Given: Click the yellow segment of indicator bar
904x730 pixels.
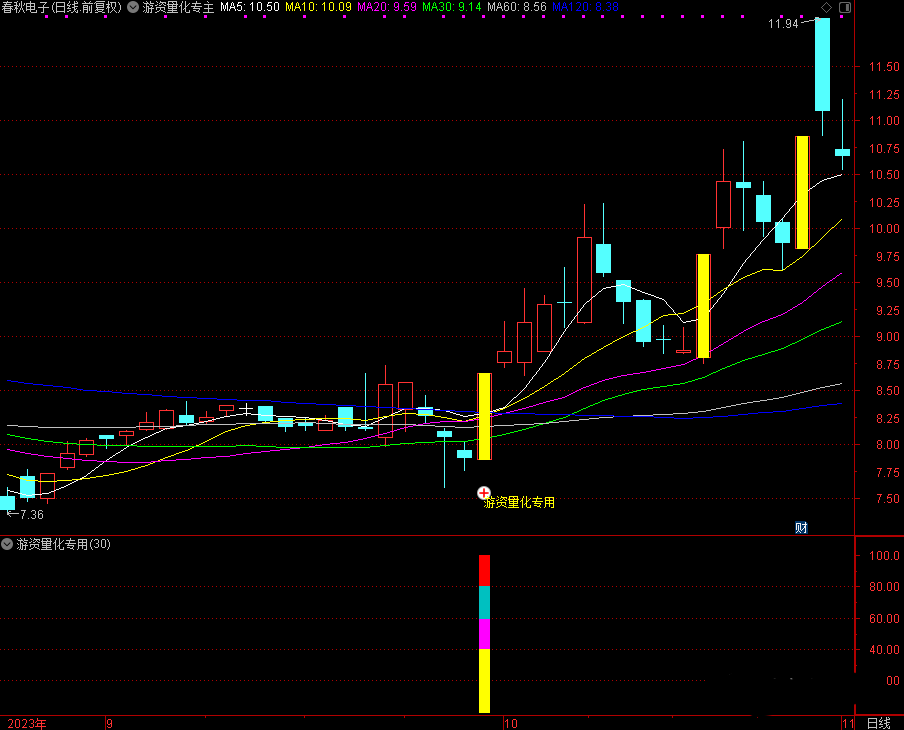Looking at the screenshot, I should (x=485, y=680).
